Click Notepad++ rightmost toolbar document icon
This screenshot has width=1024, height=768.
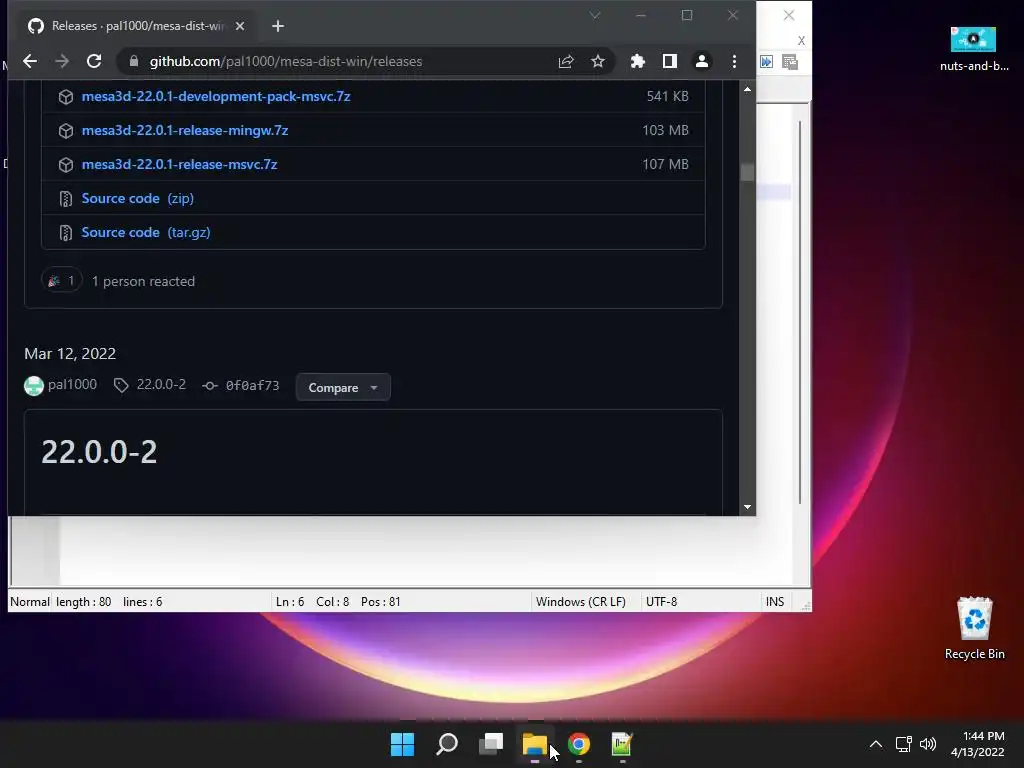tap(790, 62)
